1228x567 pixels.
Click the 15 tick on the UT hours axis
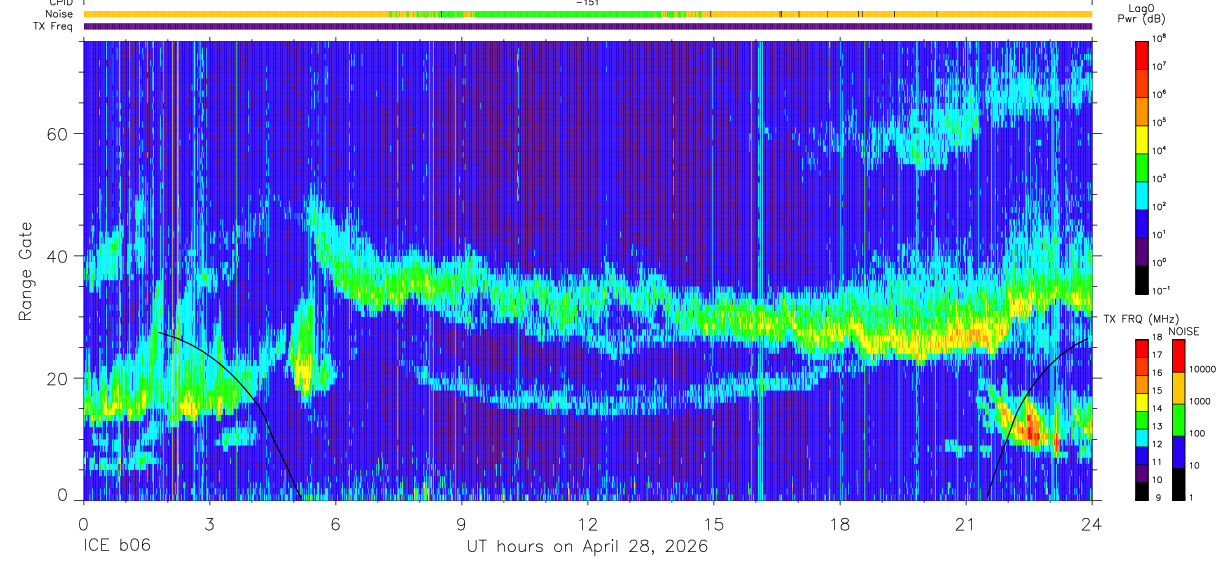(x=714, y=523)
